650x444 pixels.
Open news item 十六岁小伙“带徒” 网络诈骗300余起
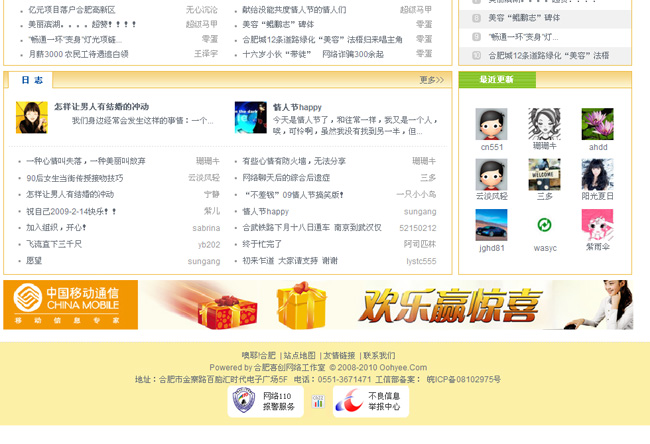point(313,54)
